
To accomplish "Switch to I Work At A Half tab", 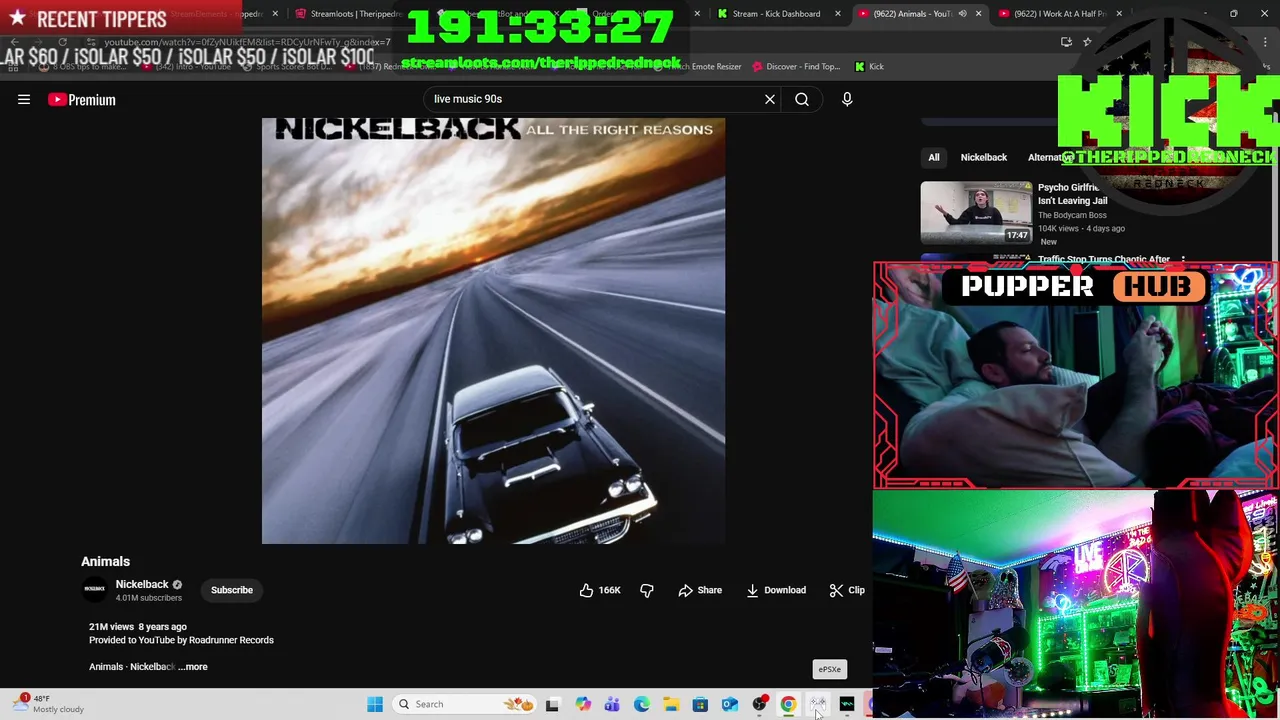I will click(1058, 14).
